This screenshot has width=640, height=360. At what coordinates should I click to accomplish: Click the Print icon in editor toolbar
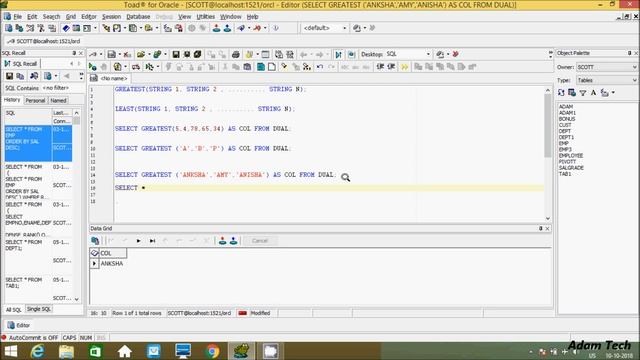tap(236, 54)
